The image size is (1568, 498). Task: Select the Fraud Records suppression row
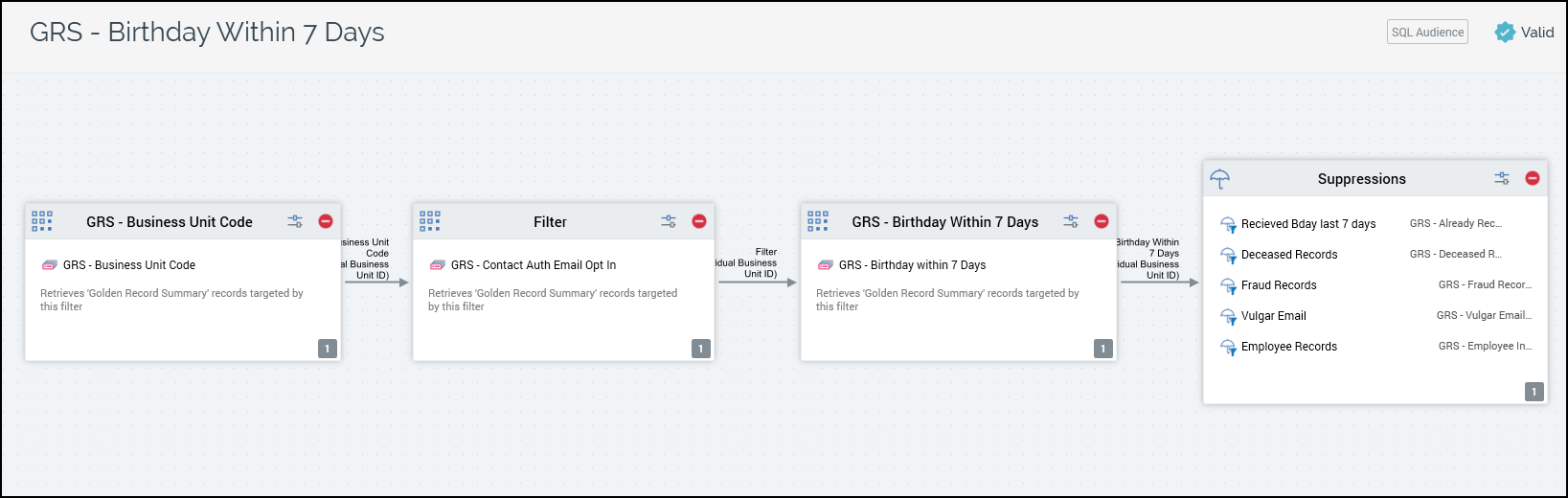point(1279,285)
